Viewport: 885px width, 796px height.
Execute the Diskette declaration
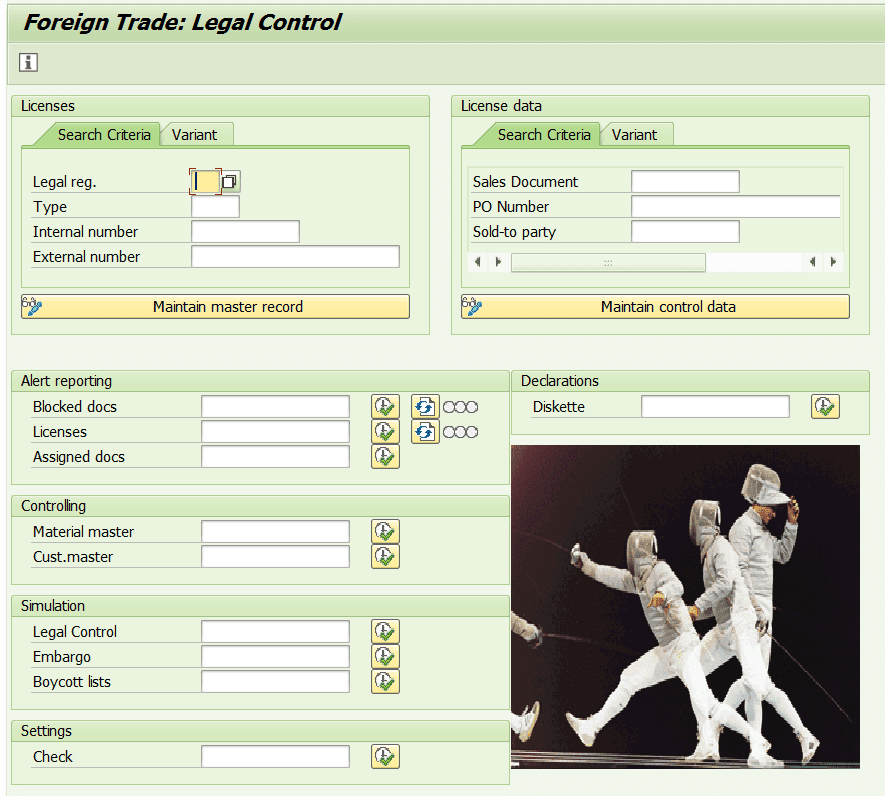[825, 407]
